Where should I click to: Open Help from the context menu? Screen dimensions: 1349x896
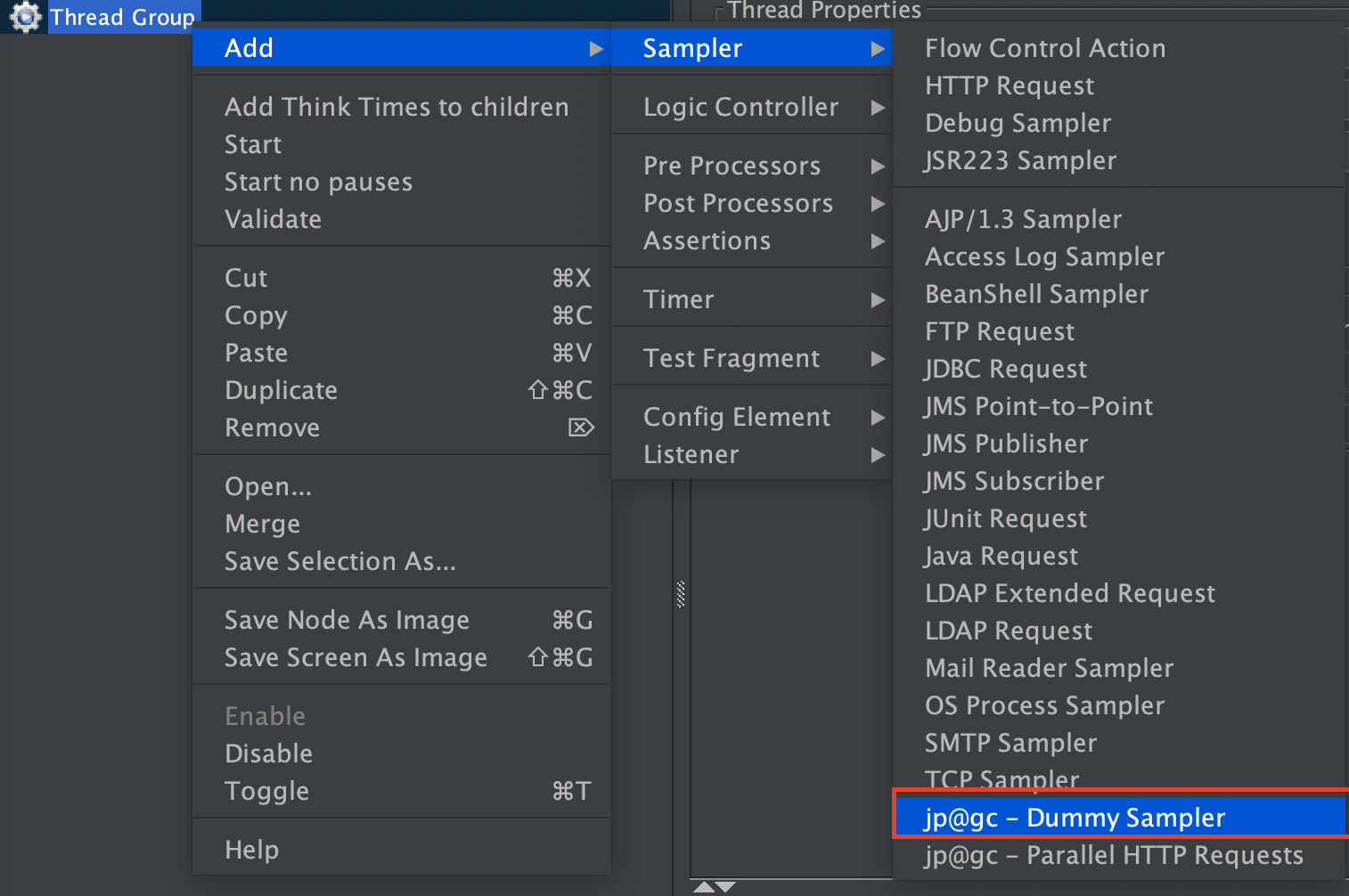pos(402,850)
